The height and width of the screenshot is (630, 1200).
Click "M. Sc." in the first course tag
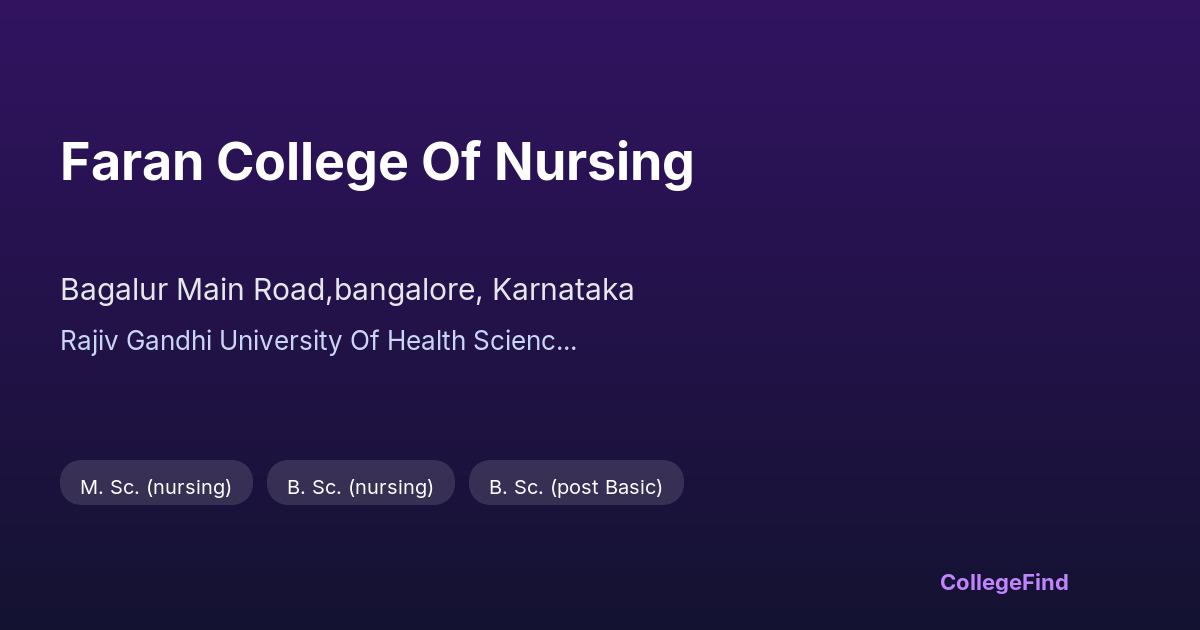[x=110, y=487]
